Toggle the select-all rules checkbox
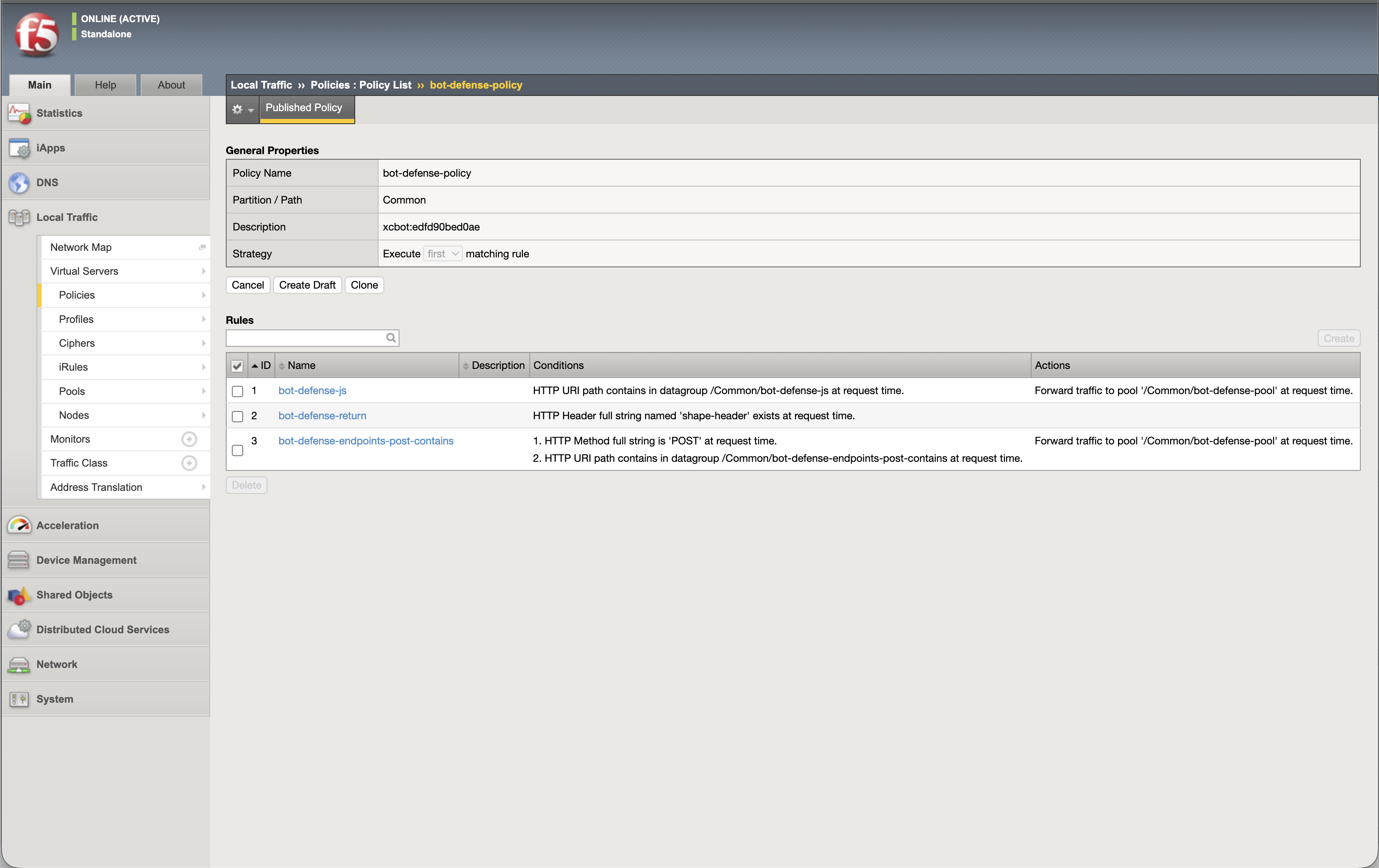The image size is (1379, 868). click(x=237, y=366)
